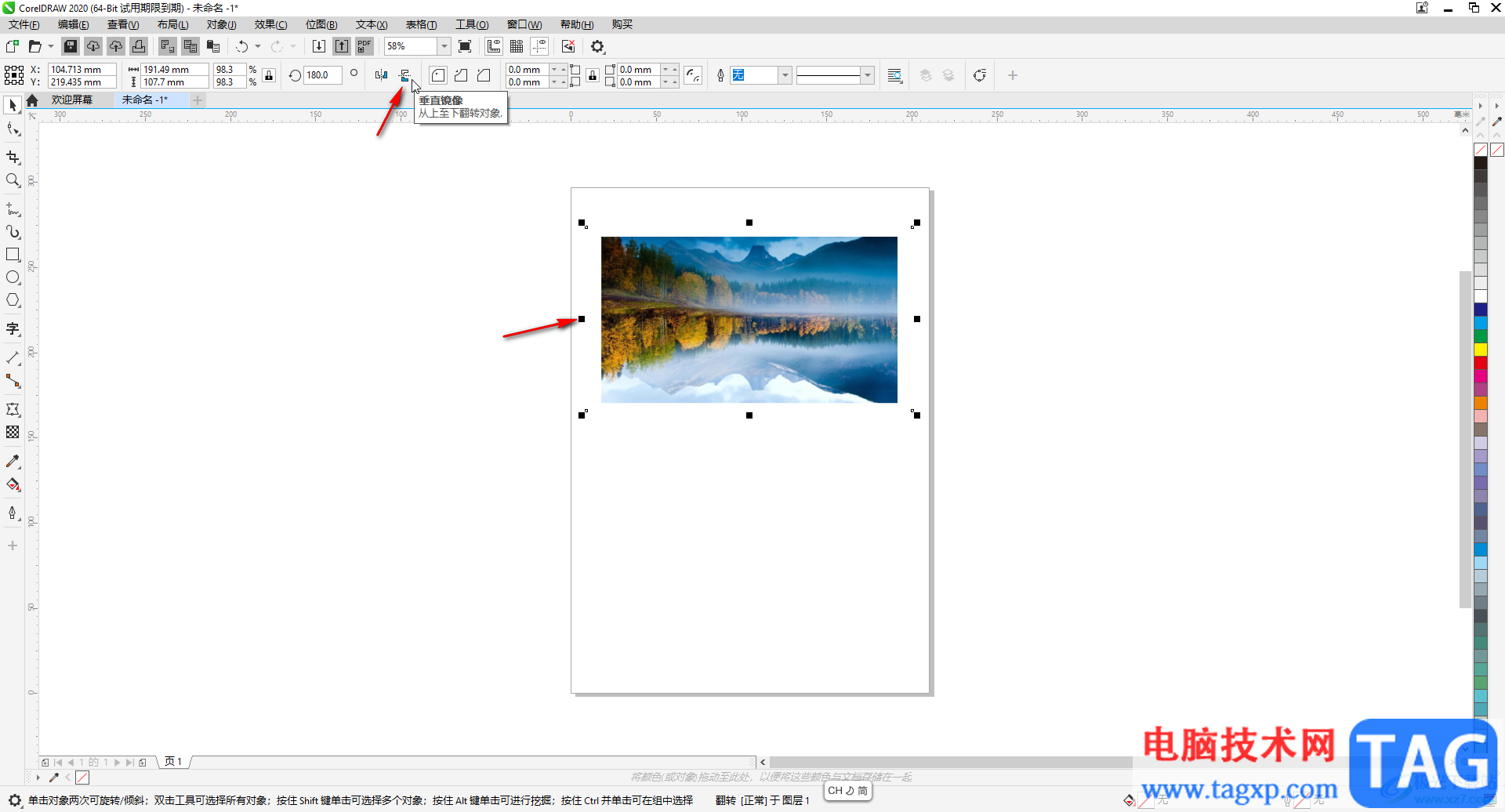Click the convert to curves icon
This screenshot has width=1505, height=812.
(x=979, y=75)
